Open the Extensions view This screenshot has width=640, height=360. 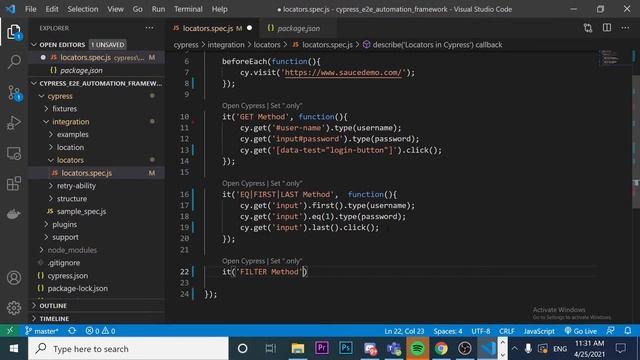[x=14, y=184]
